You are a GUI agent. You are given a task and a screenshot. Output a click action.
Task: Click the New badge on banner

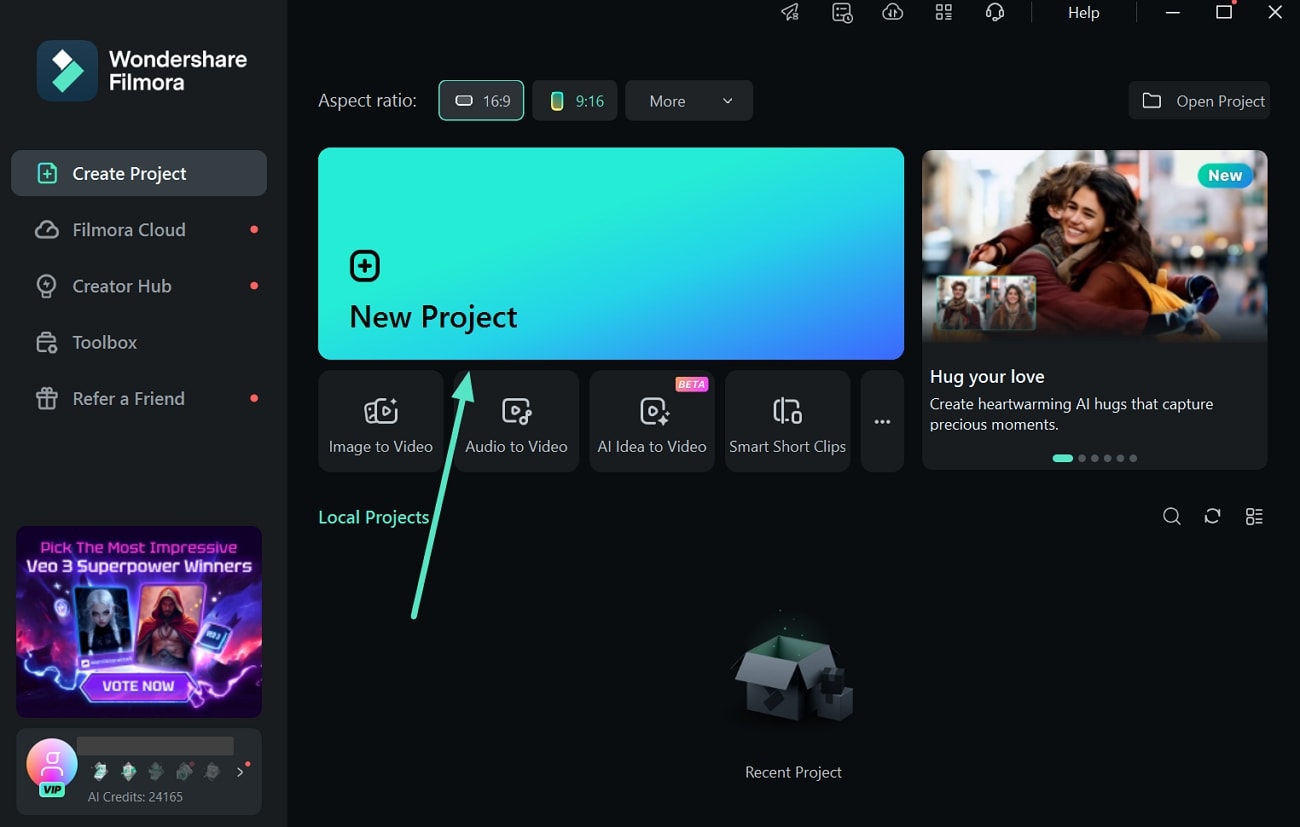pos(1225,175)
